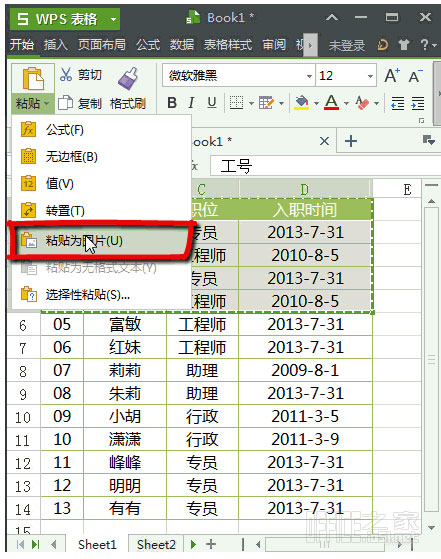Screen dimensions: 441x559
Task: Select the Format Painter (格式刷) brush
Action: coord(128,88)
